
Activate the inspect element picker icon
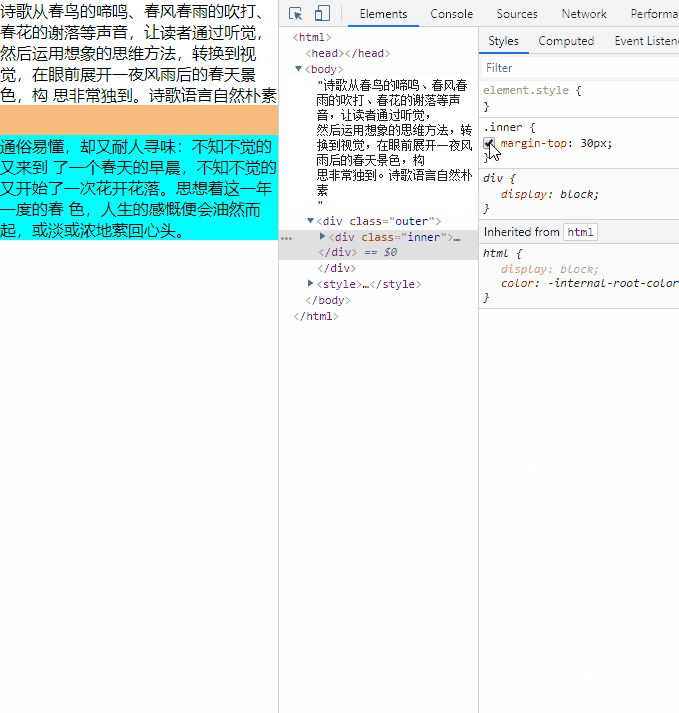295,14
